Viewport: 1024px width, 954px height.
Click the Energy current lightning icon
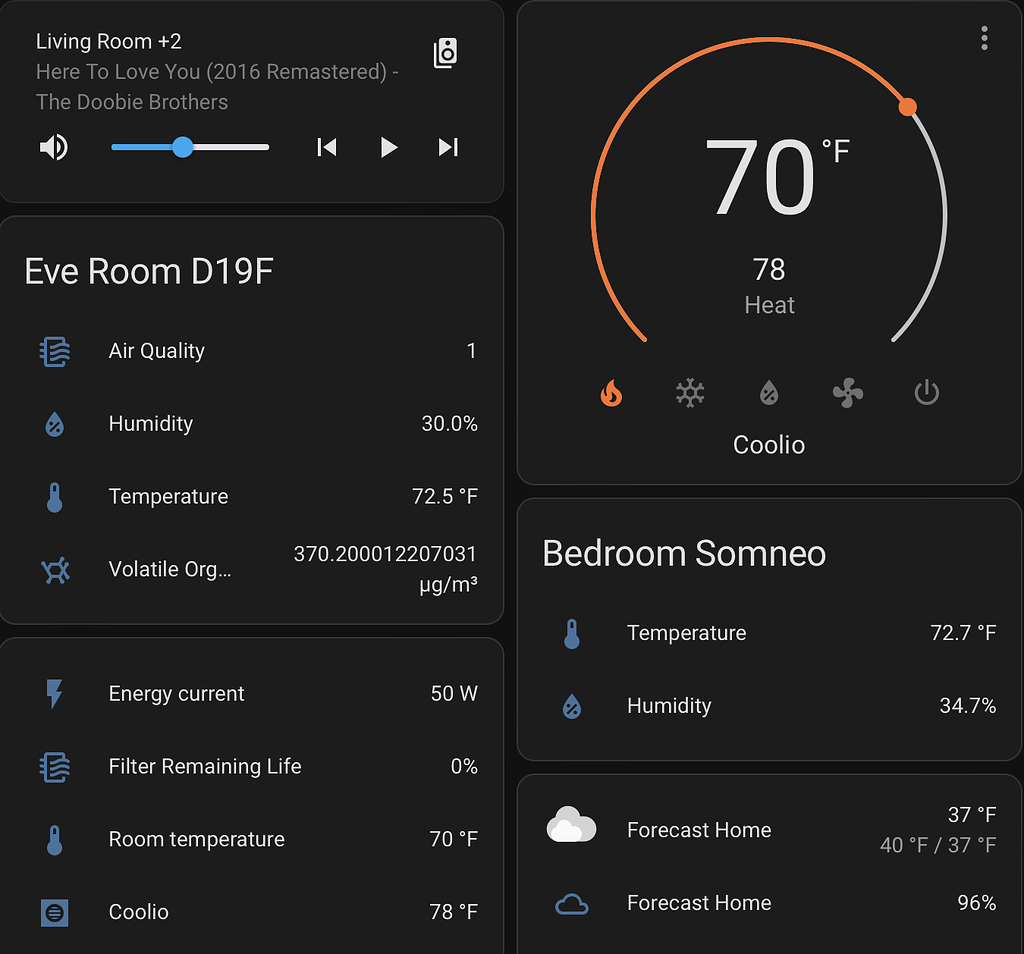click(56, 693)
